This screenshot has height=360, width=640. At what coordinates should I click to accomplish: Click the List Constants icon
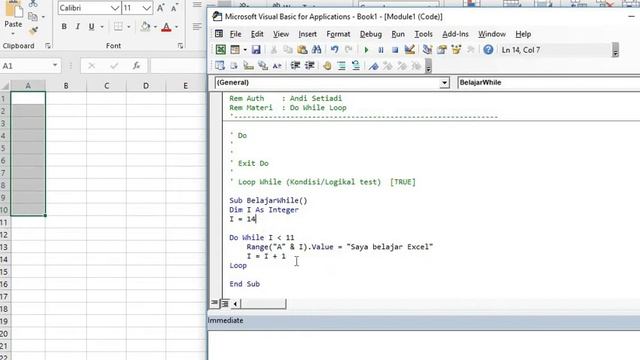pos(234,66)
